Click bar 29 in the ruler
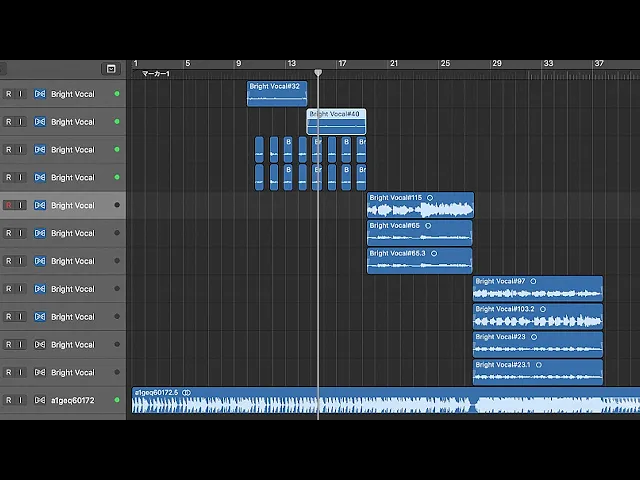This screenshot has height=480, width=640. pyautogui.click(x=497, y=63)
